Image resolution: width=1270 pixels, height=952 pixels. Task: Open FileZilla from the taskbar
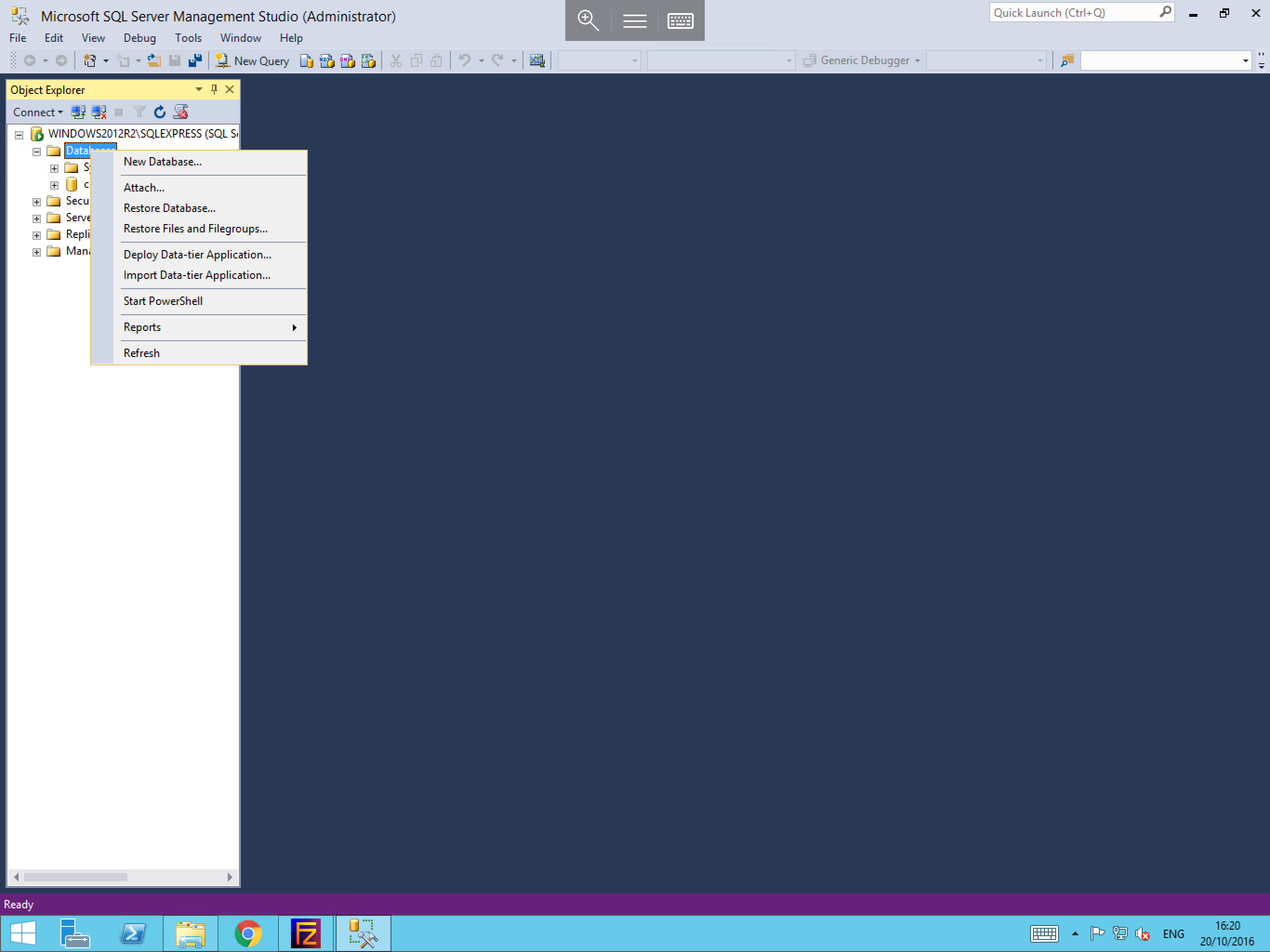(305, 933)
